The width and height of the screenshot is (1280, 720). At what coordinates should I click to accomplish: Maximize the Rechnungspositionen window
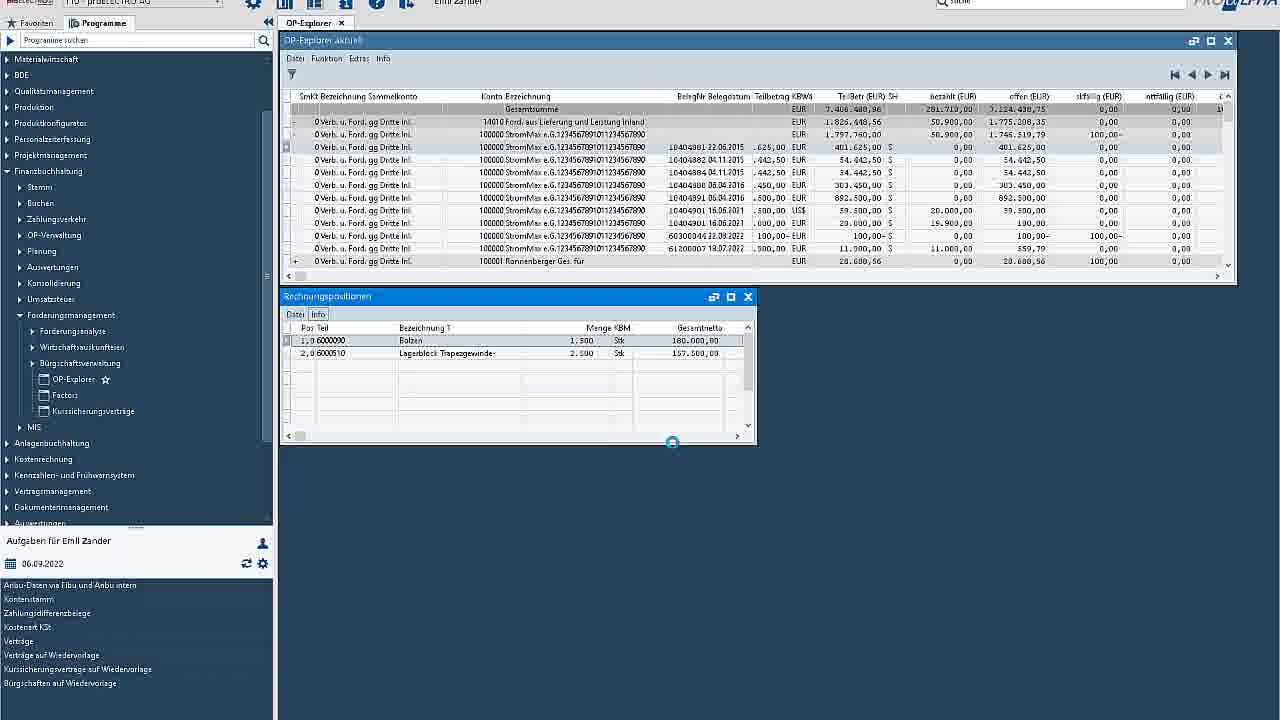[731, 297]
